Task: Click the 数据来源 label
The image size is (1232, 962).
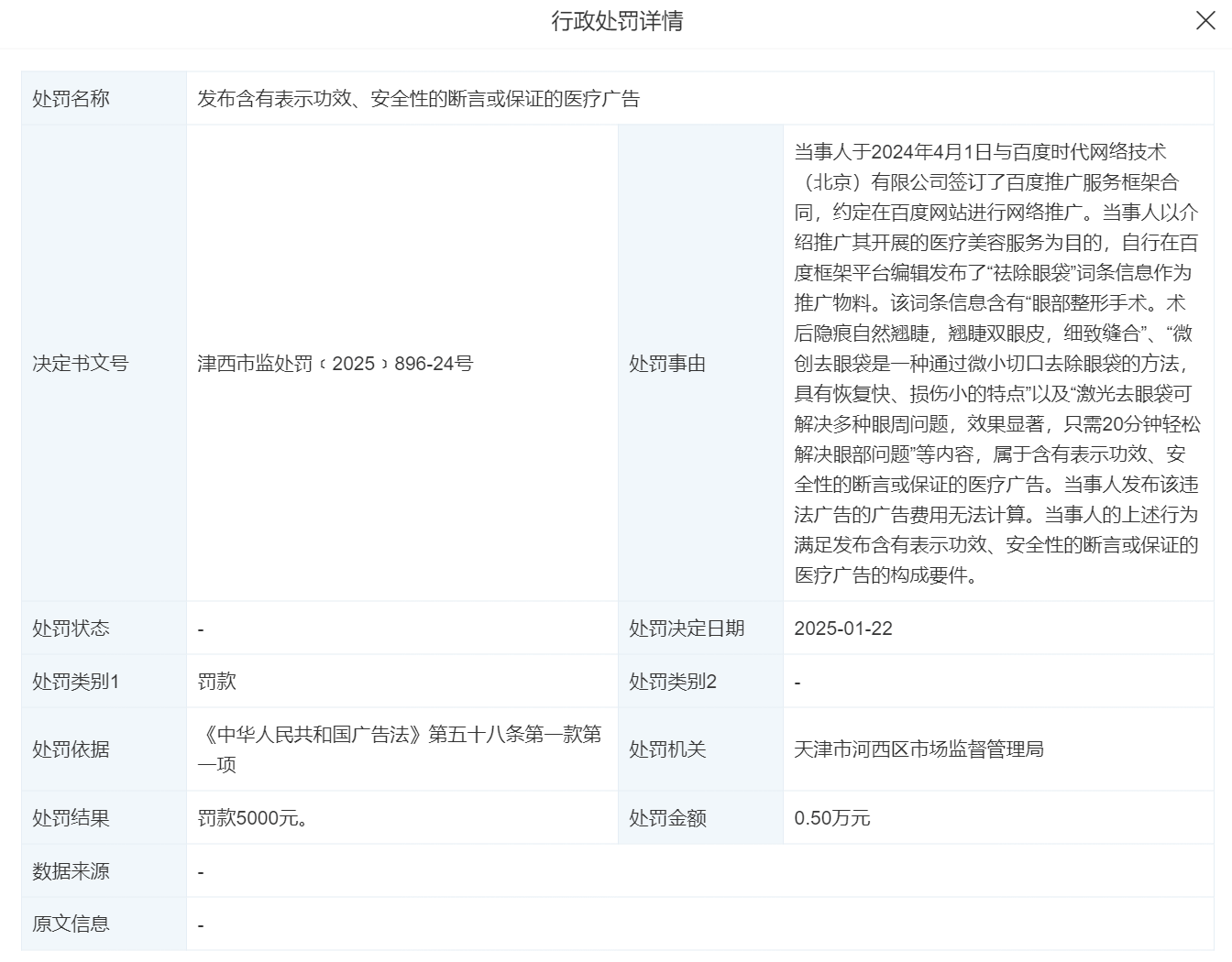Action: click(71, 871)
